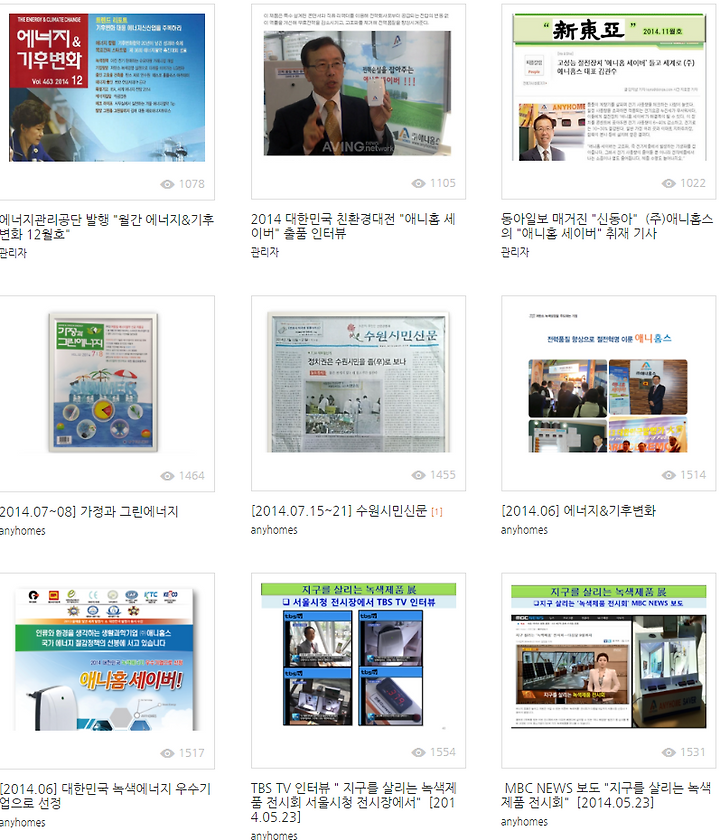
Task: Click author 관리자 under the 에너지&기후변화 12월호 post
Action: click(13, 253)
